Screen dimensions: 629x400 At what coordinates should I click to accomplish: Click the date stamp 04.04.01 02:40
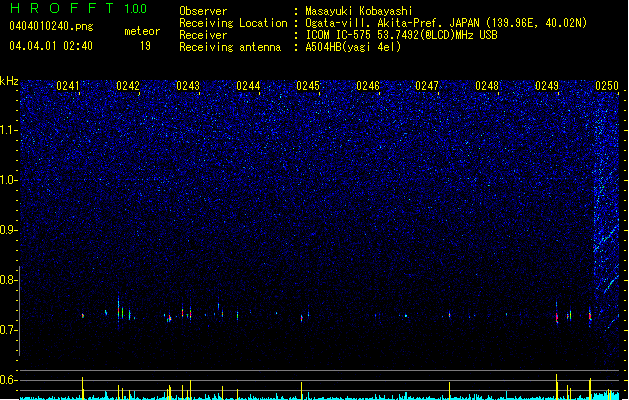[51, 46]
